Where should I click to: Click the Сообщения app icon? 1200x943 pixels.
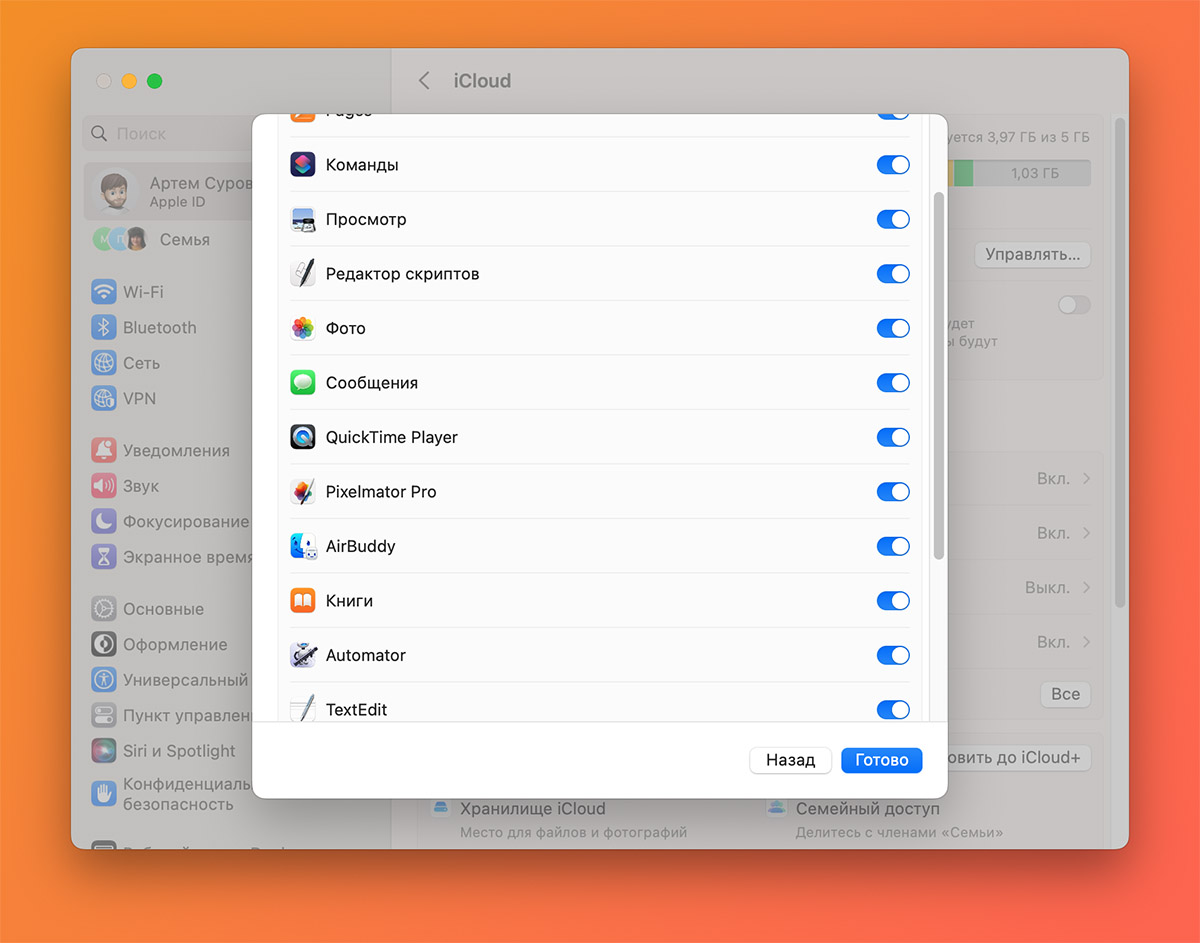click(x=303, y=383)
